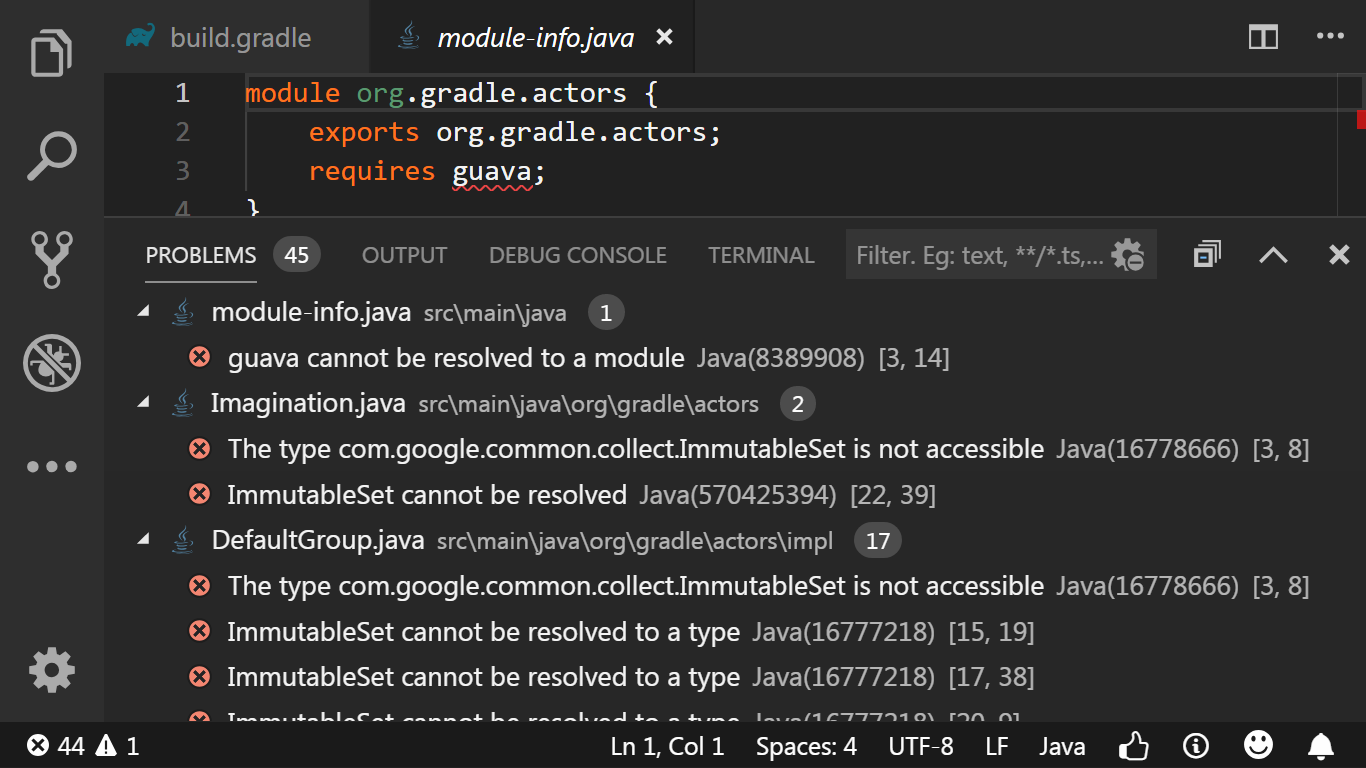Select the Source Control icon
This screenshot has height=768, width=1366.
pos(49,259)
